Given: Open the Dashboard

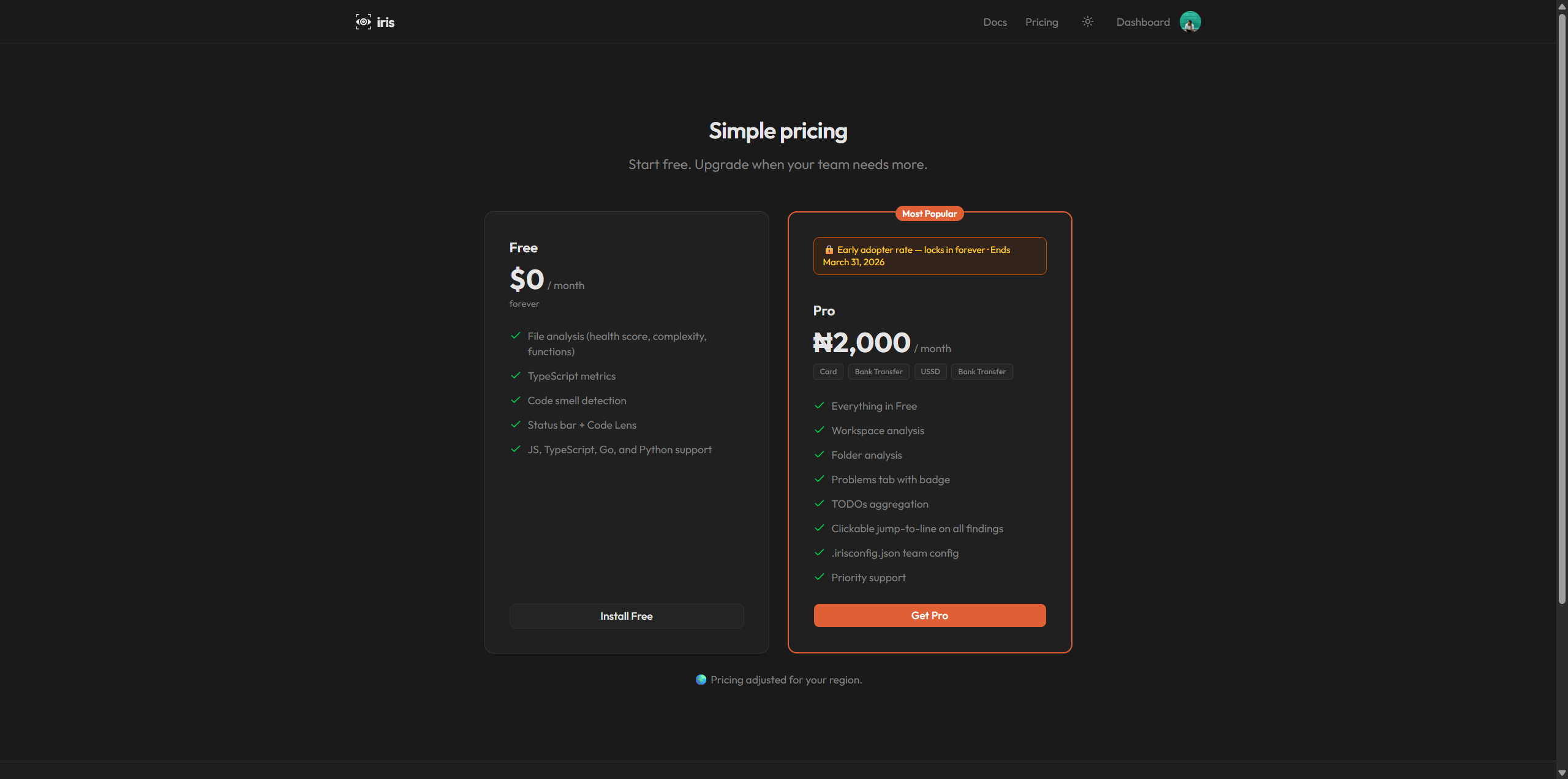Looking at the screenshot, I should pos(1142,21).
